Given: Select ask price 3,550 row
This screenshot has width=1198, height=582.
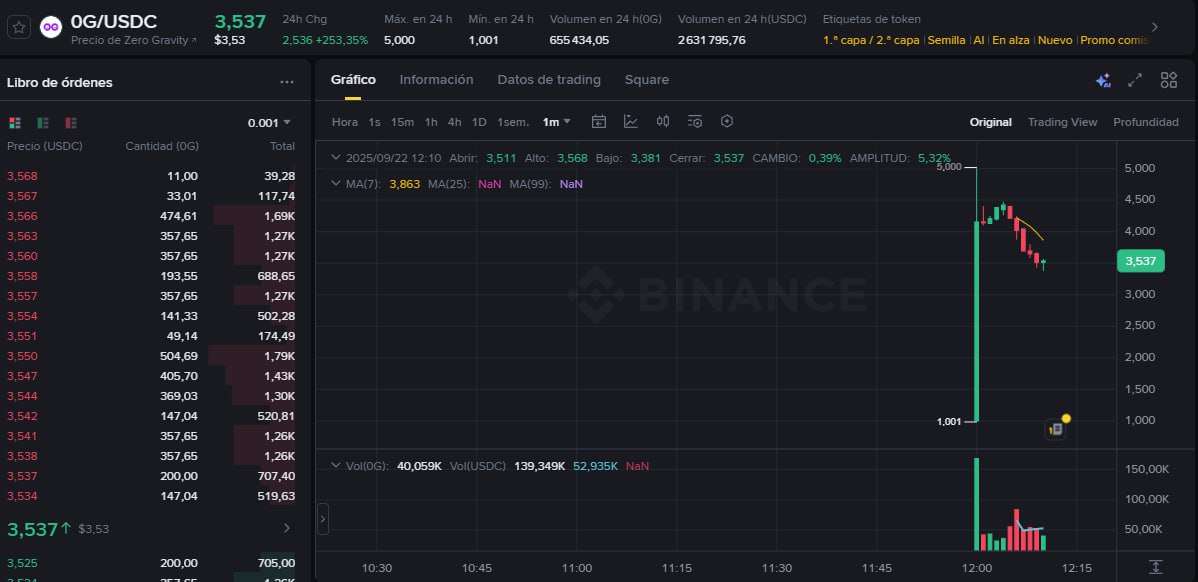Looking at the screenshot, I should coord(151,356).
